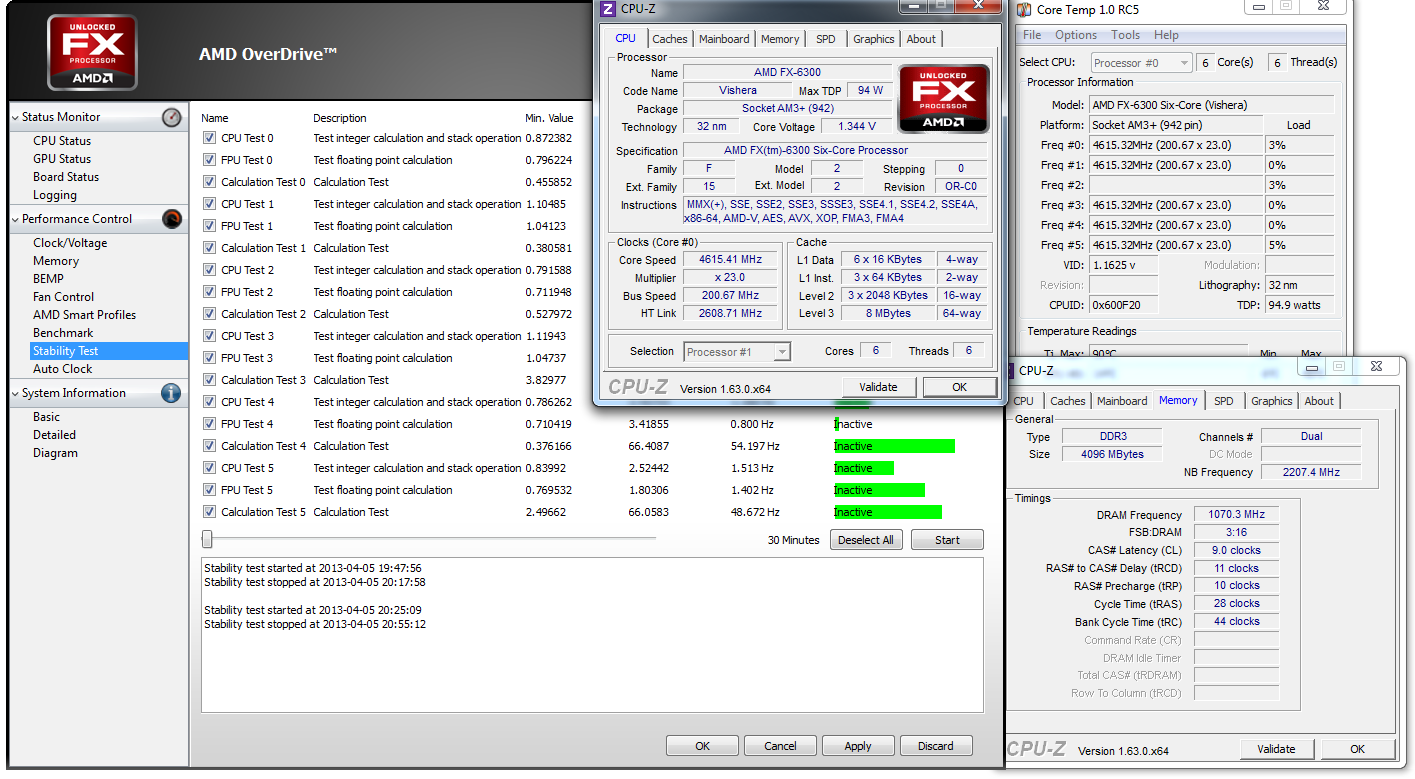Select AMD Smart Profiles
This screenshot has height=779, width=1415.
84,315
